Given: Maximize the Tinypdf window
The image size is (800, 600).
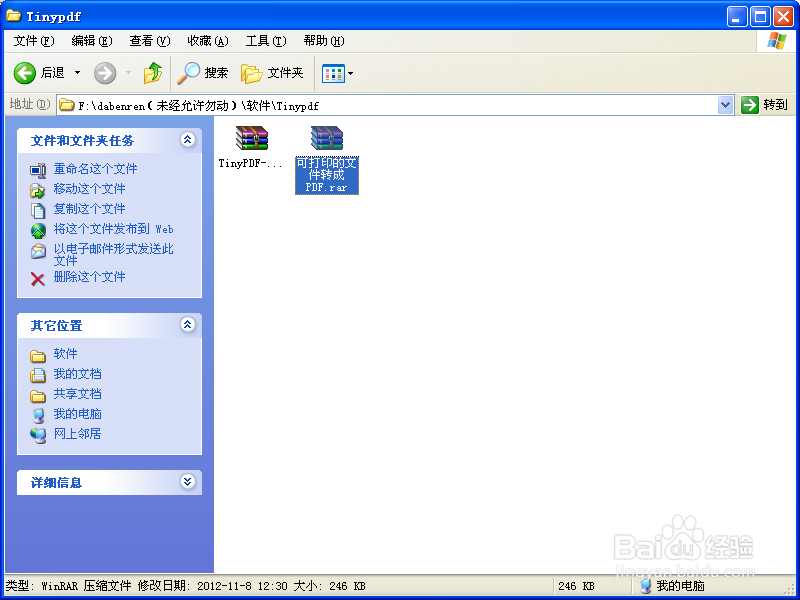Looking at the screenshot, I should [760, 17].
